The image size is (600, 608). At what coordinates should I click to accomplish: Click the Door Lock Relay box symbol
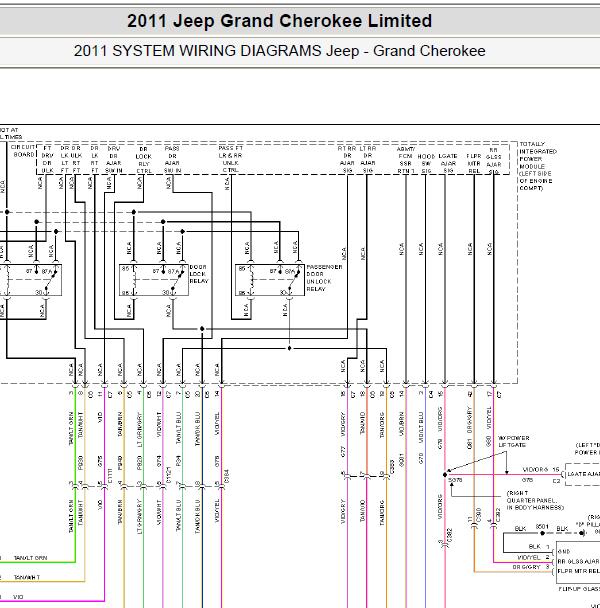pos(154,280)
